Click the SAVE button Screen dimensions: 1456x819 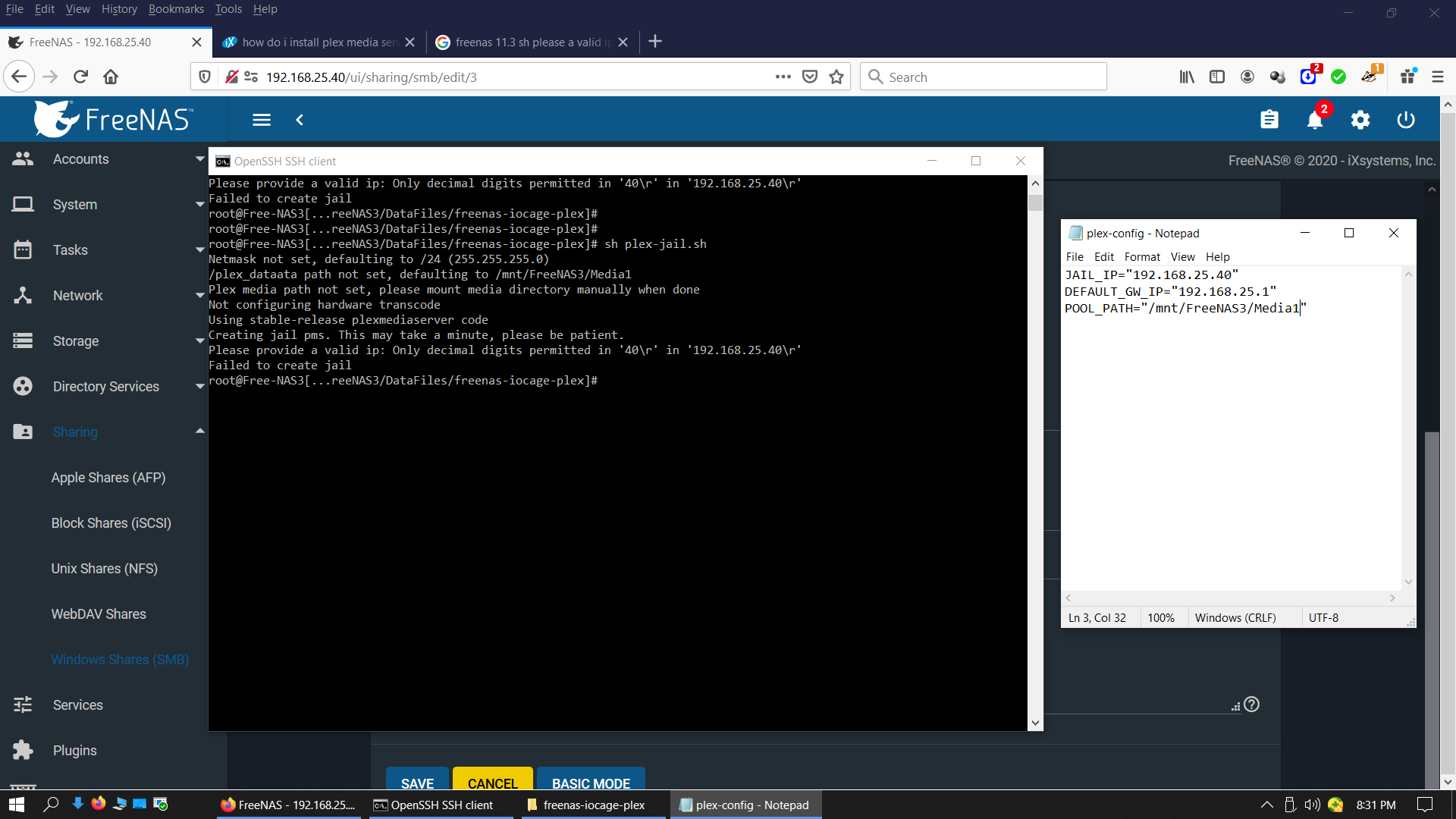click(x=417, y=779)
